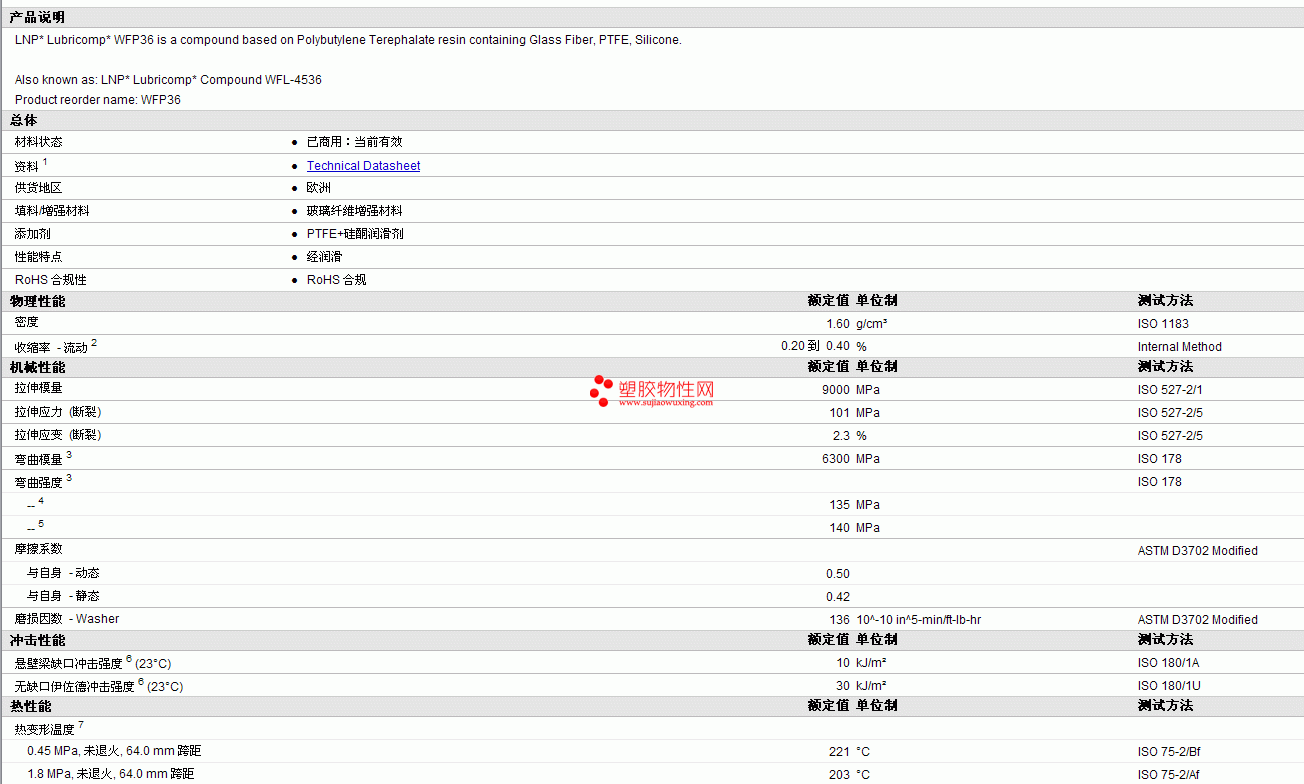Click the RoHS 合规性 label
The image size is (1304, 784).
(51, 280)
